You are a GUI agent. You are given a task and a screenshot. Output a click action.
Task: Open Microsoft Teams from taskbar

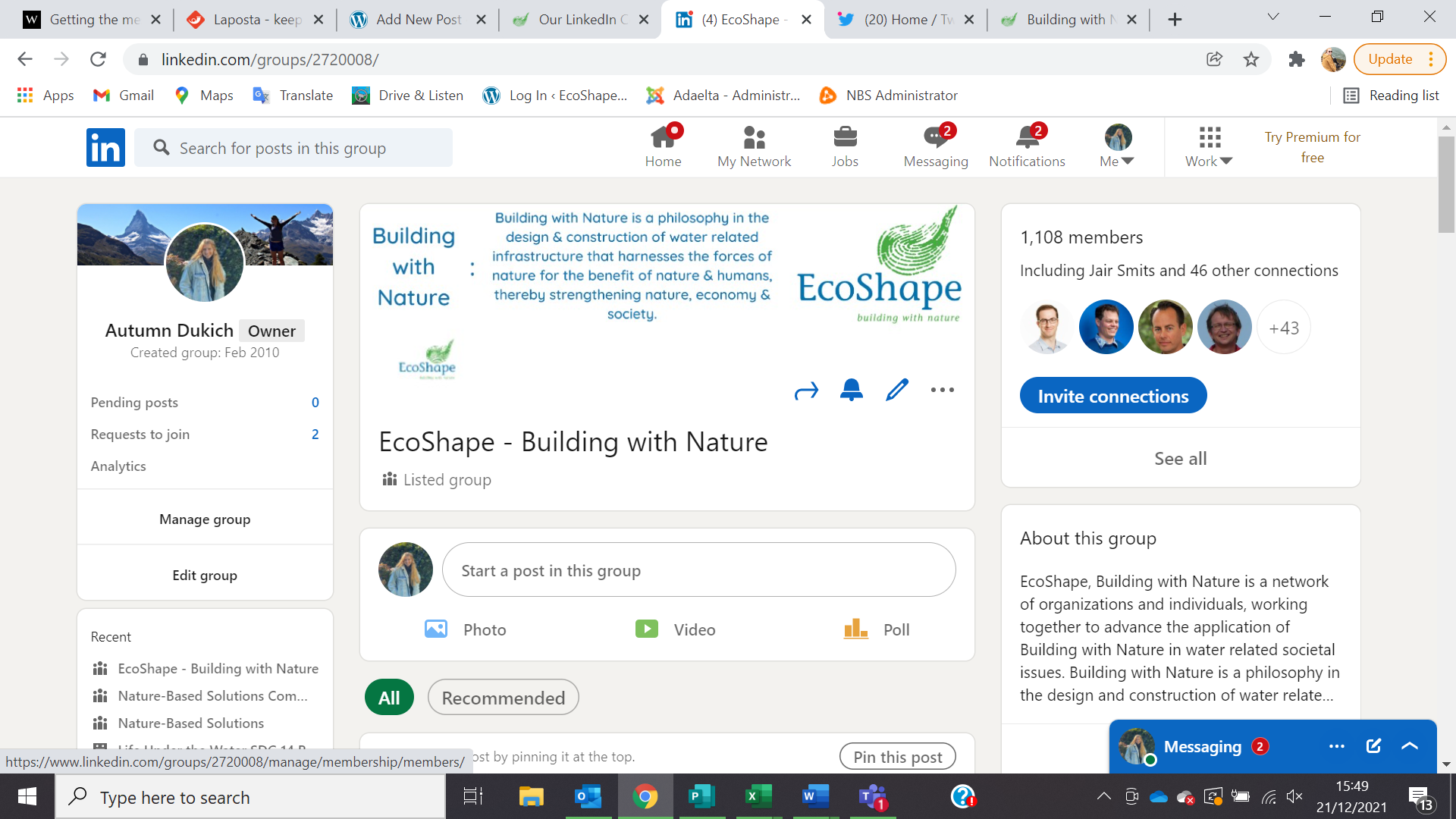coord(873,796)
